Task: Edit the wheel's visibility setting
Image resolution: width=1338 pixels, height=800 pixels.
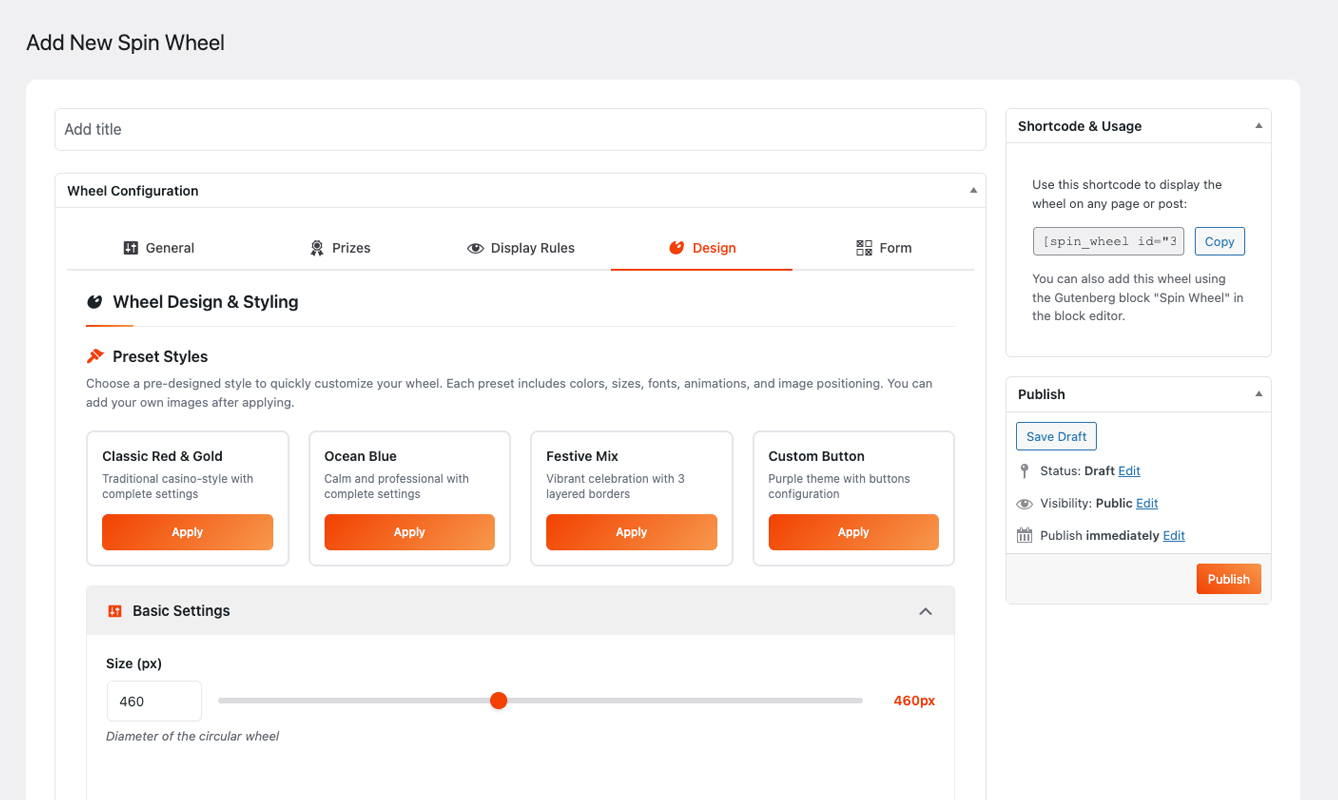Action: (1146, 503)
